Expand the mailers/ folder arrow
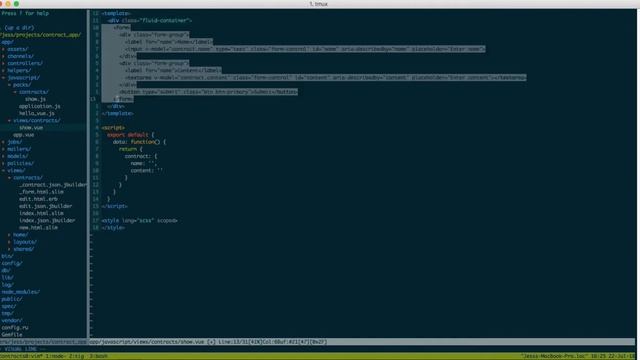This screenshot has width=640, height=360. (x=3, y=149)
